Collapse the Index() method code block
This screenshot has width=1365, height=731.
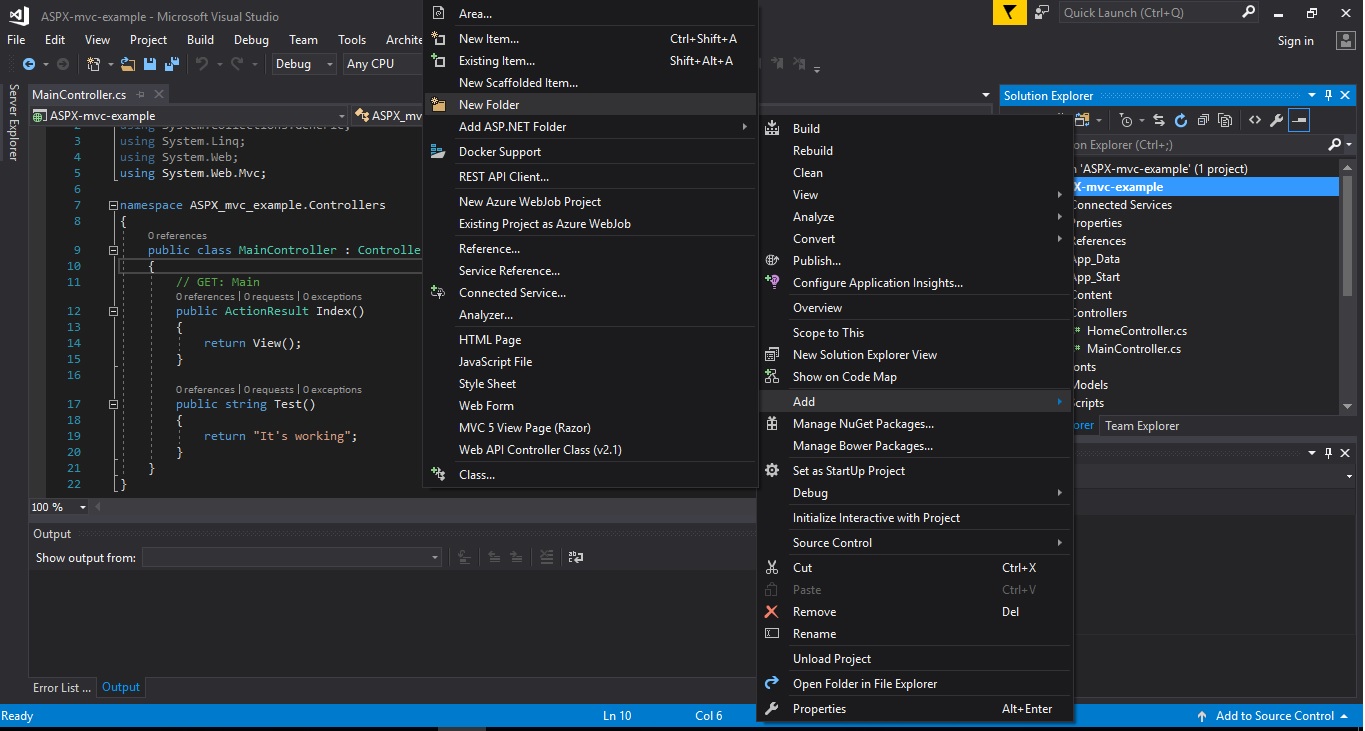pyautogui.click(x=113, y=311)
